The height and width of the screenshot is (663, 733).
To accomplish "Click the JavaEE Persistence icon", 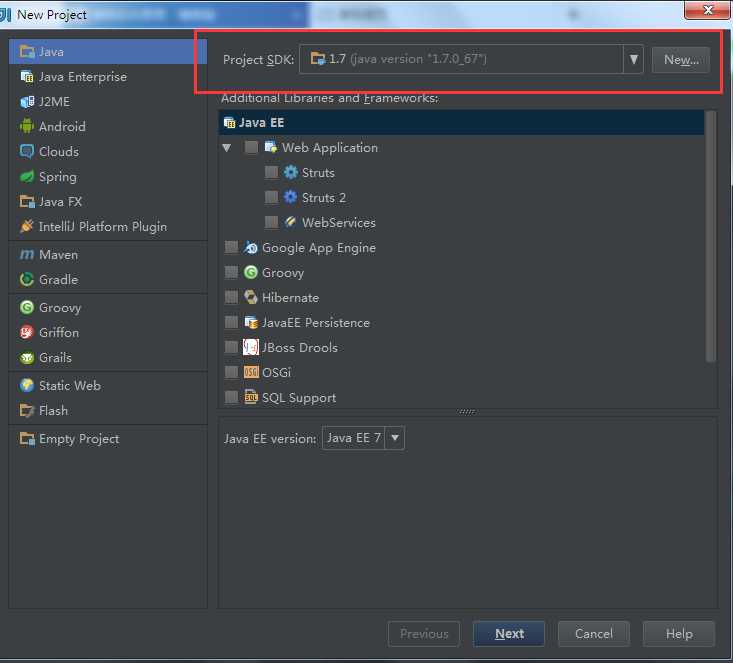I will coord(251,322).
